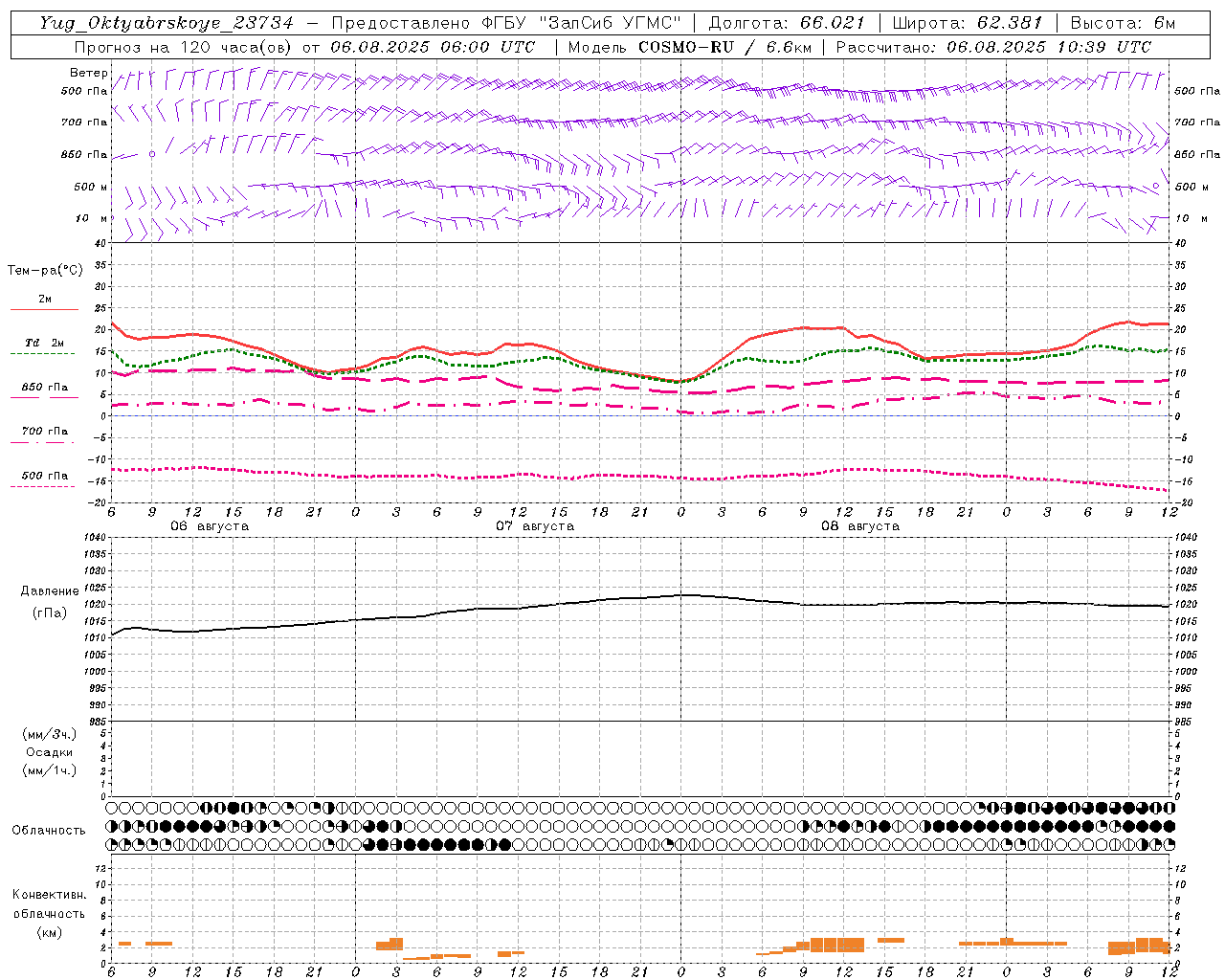Click the 700 гПа temperature legend label
This screenshot has width=1225, height=980.
pyautogui.click(x=45, y=432)
